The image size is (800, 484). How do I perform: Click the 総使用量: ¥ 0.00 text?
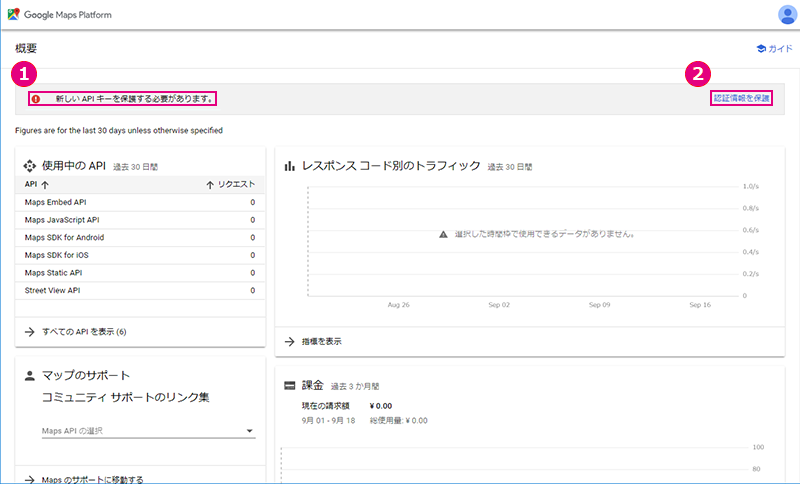(398, 421)
